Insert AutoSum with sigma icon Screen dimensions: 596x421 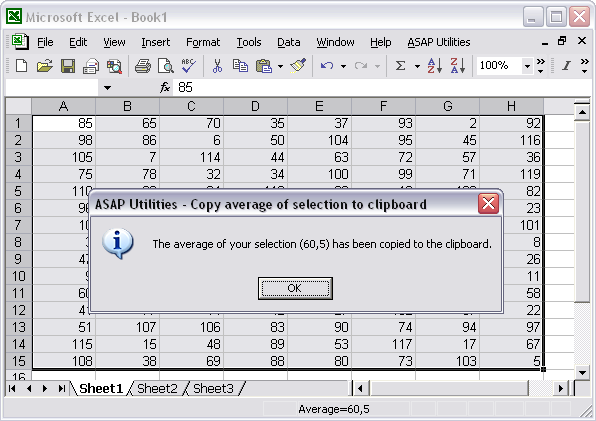click(400, 66)
